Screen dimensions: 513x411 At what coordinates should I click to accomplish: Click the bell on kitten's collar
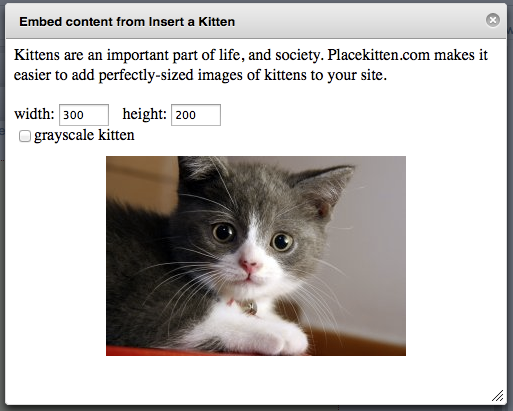tap(251, 307)
